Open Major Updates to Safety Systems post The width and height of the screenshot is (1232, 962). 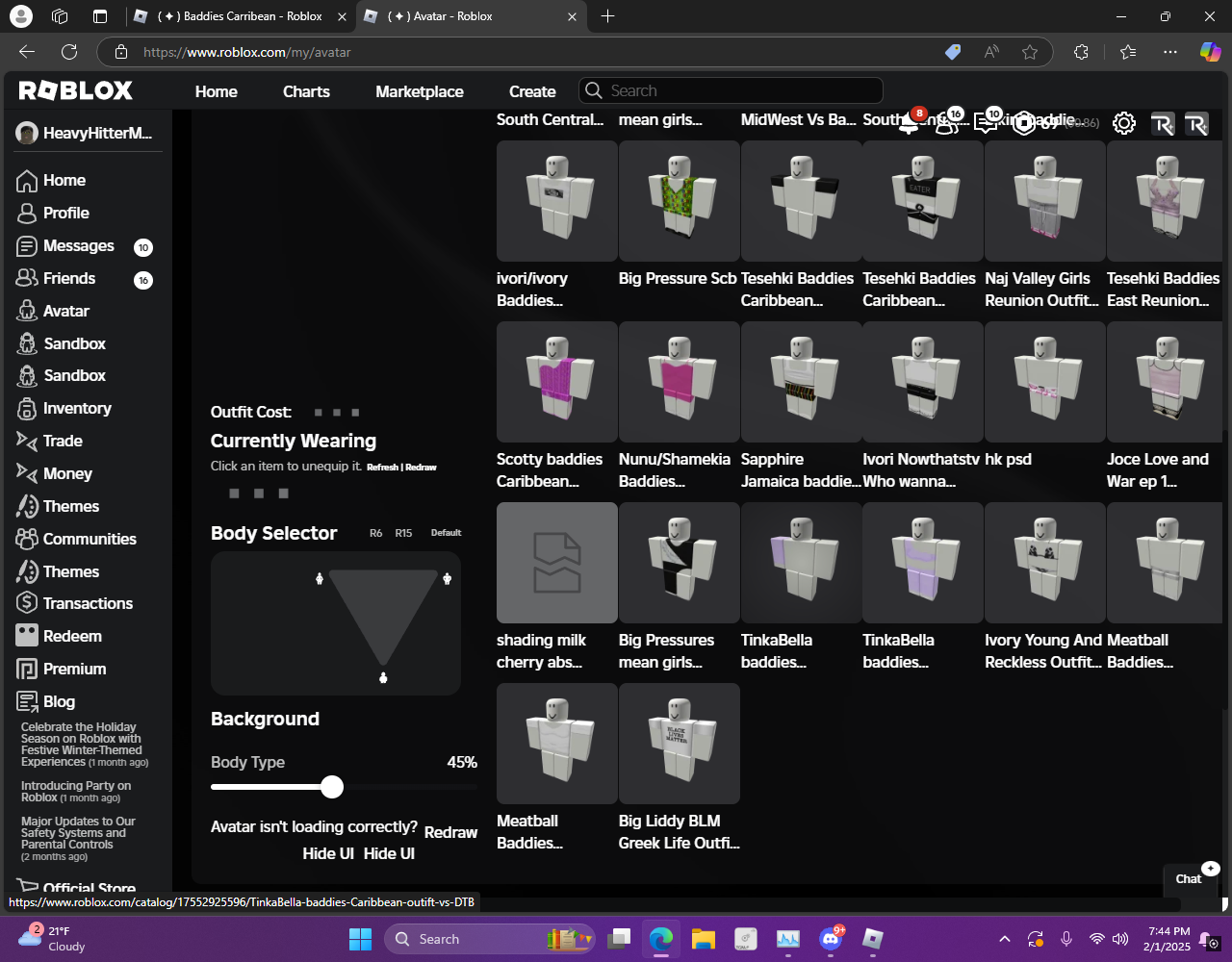coord(78,838)
